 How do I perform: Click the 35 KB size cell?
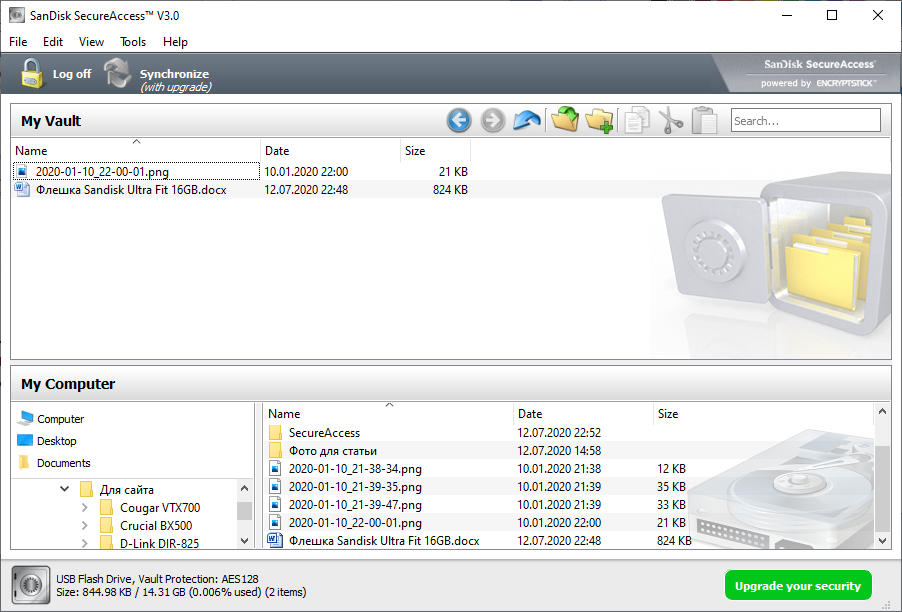[671, 487]
